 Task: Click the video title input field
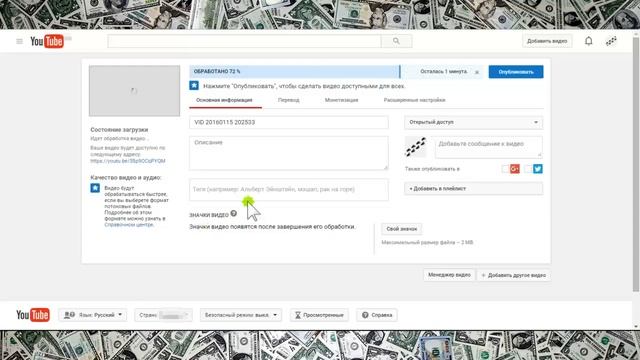[x=289, y=122]
